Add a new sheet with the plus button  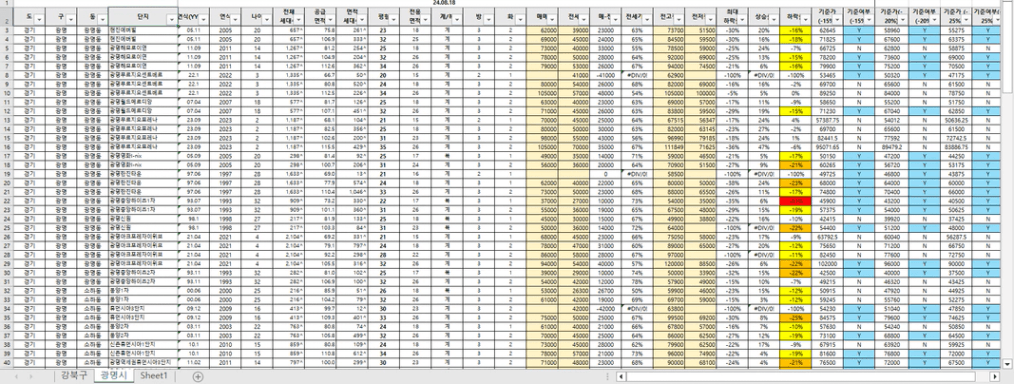tap(198, 376)
